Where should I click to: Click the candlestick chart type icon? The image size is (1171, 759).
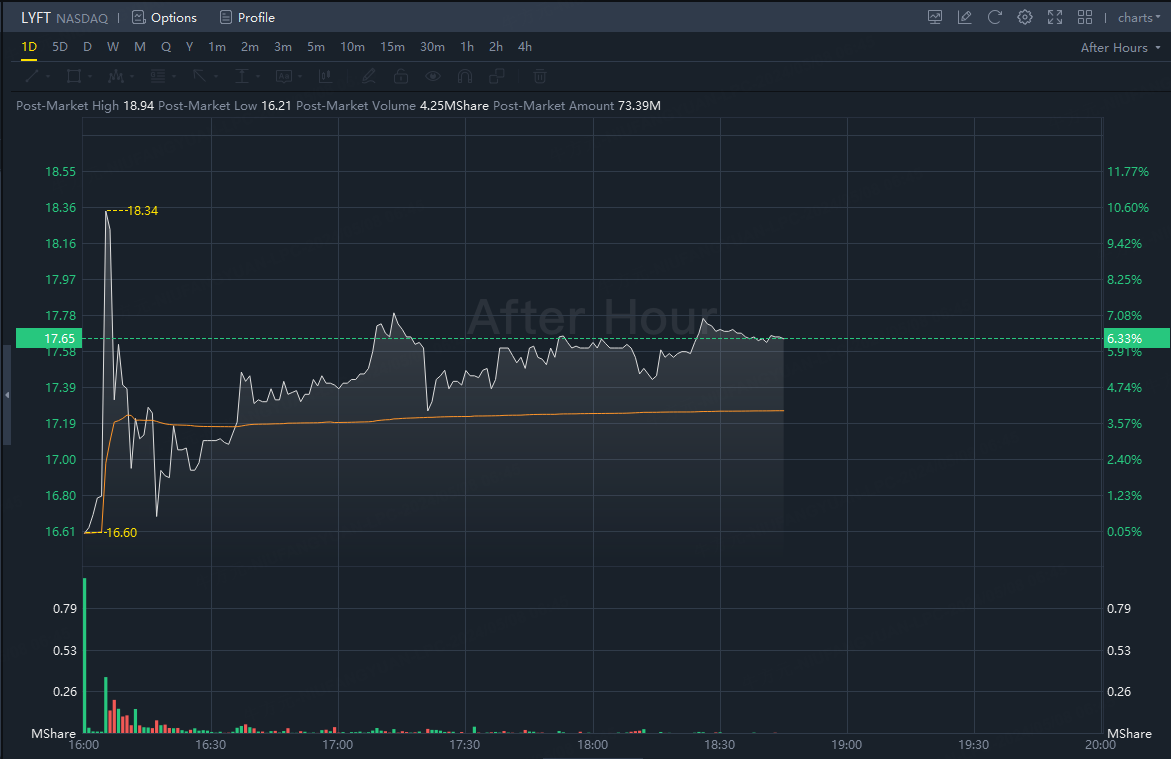click(x=326, y=76)
